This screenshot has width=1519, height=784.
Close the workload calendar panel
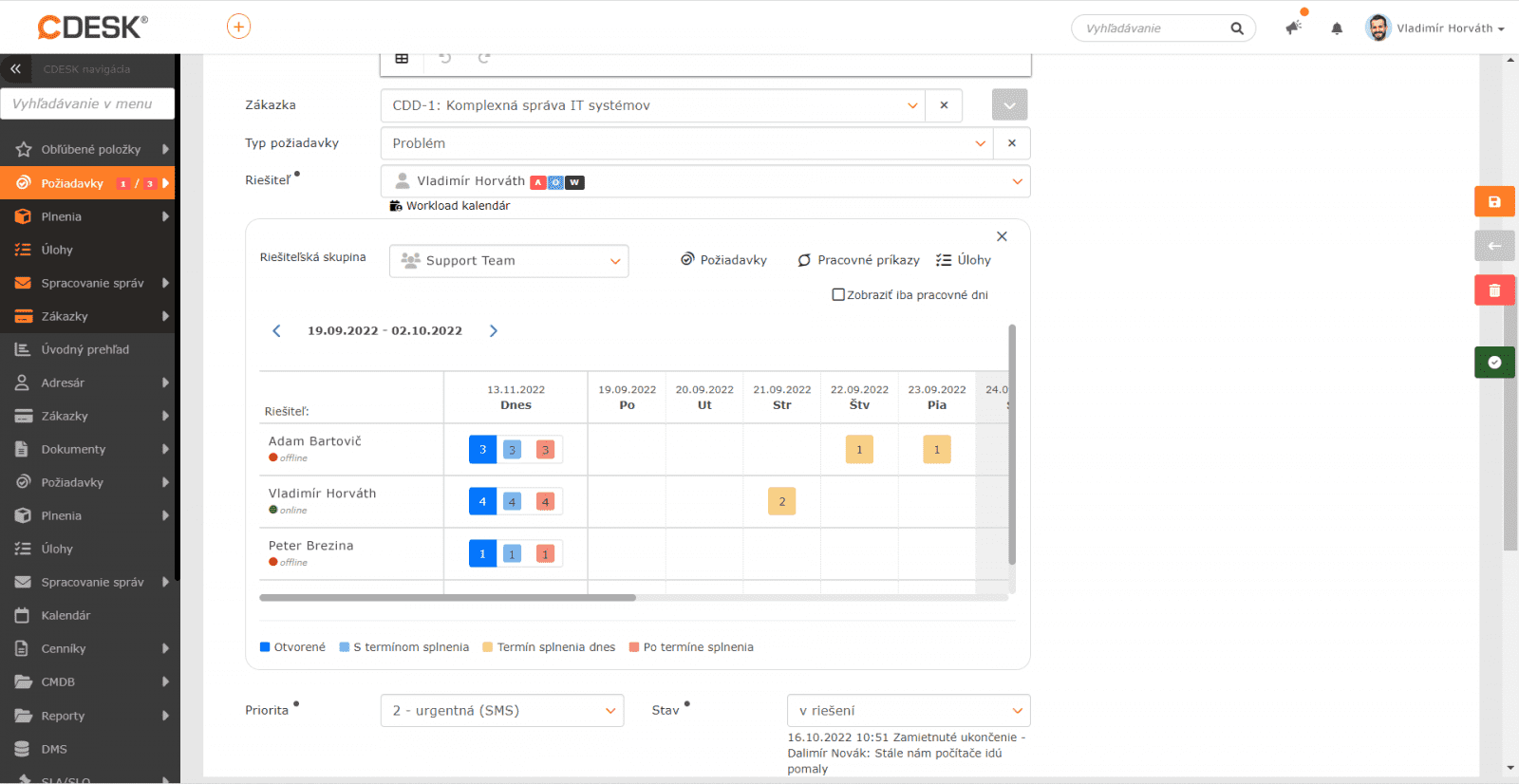(x=1002, y=236)
